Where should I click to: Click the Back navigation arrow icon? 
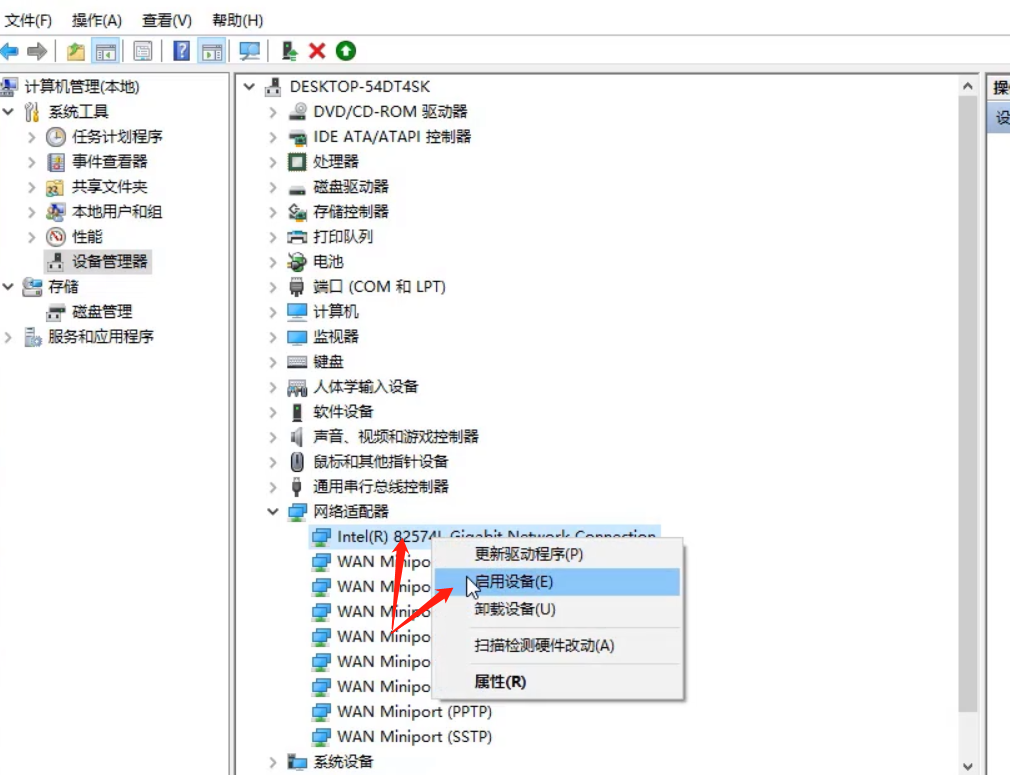click(x=10, y=50)
